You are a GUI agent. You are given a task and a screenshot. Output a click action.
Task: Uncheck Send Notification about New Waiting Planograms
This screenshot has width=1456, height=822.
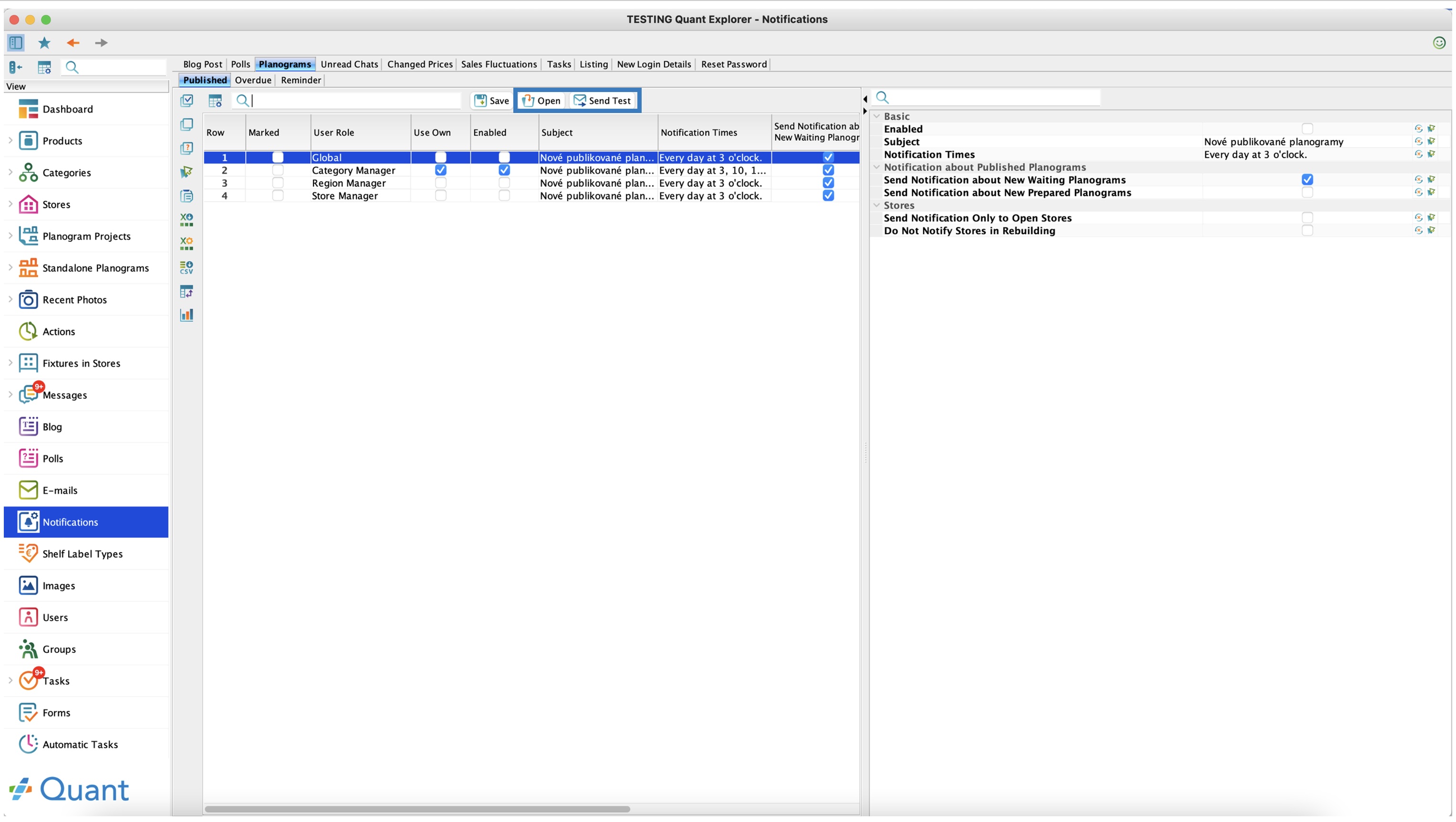(x=1307, y=180)
